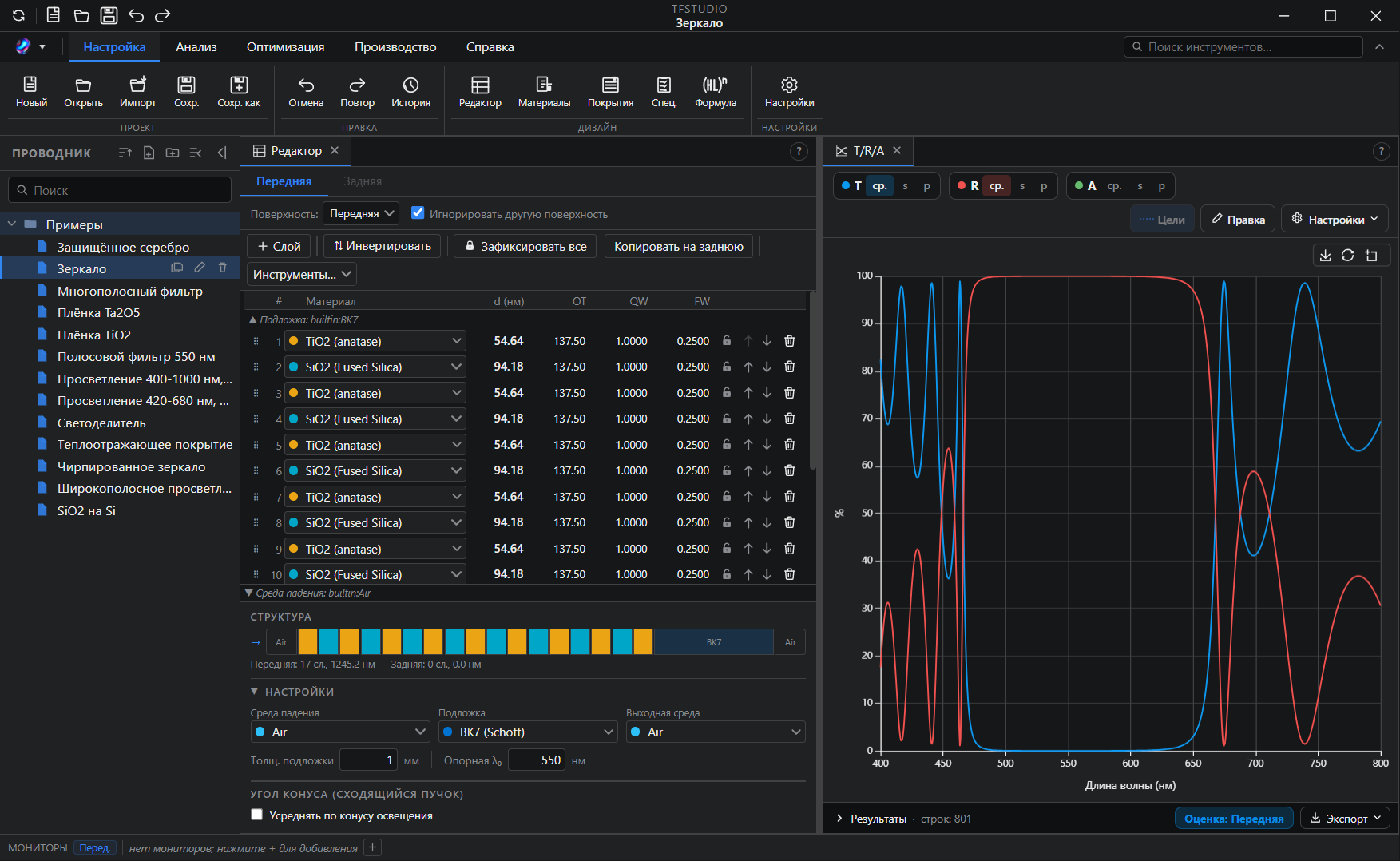Download chart image icon
This screenshot has width=1400, height=861.
tap(1325, 256)
